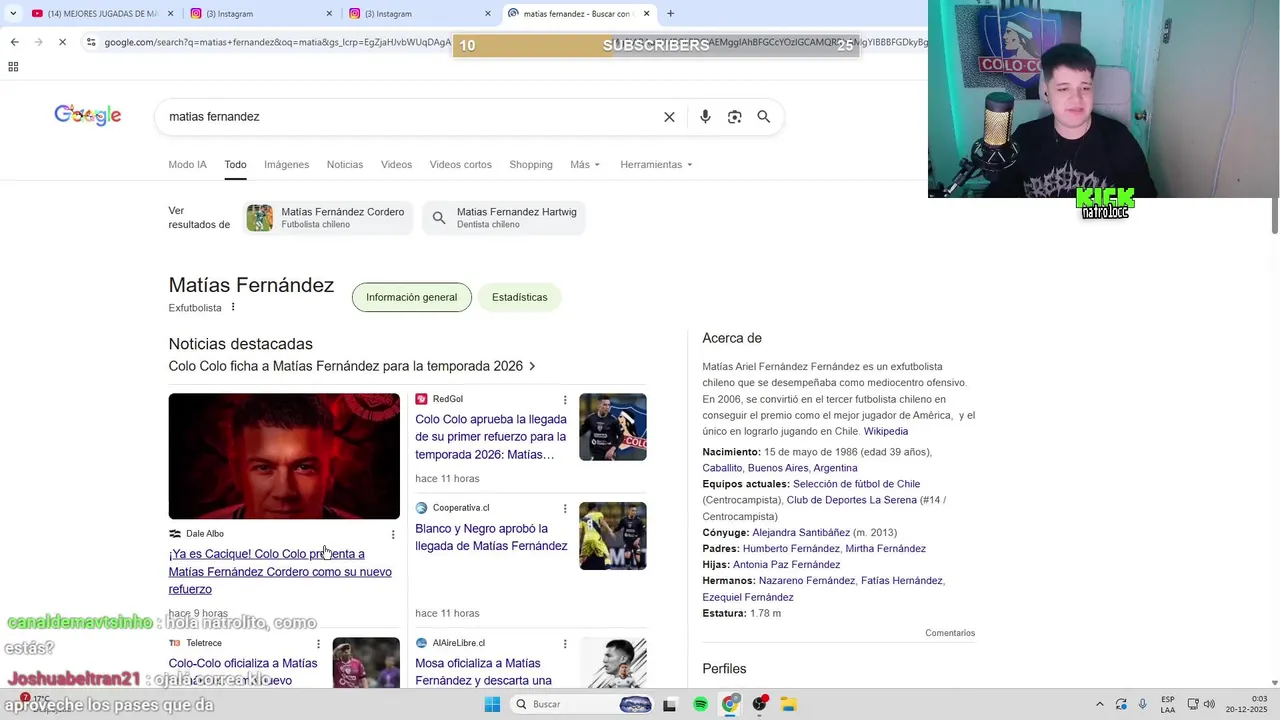1280x720 pixels.
Task: Open the apps grid bookmark icon
Action: pos(13,67)
